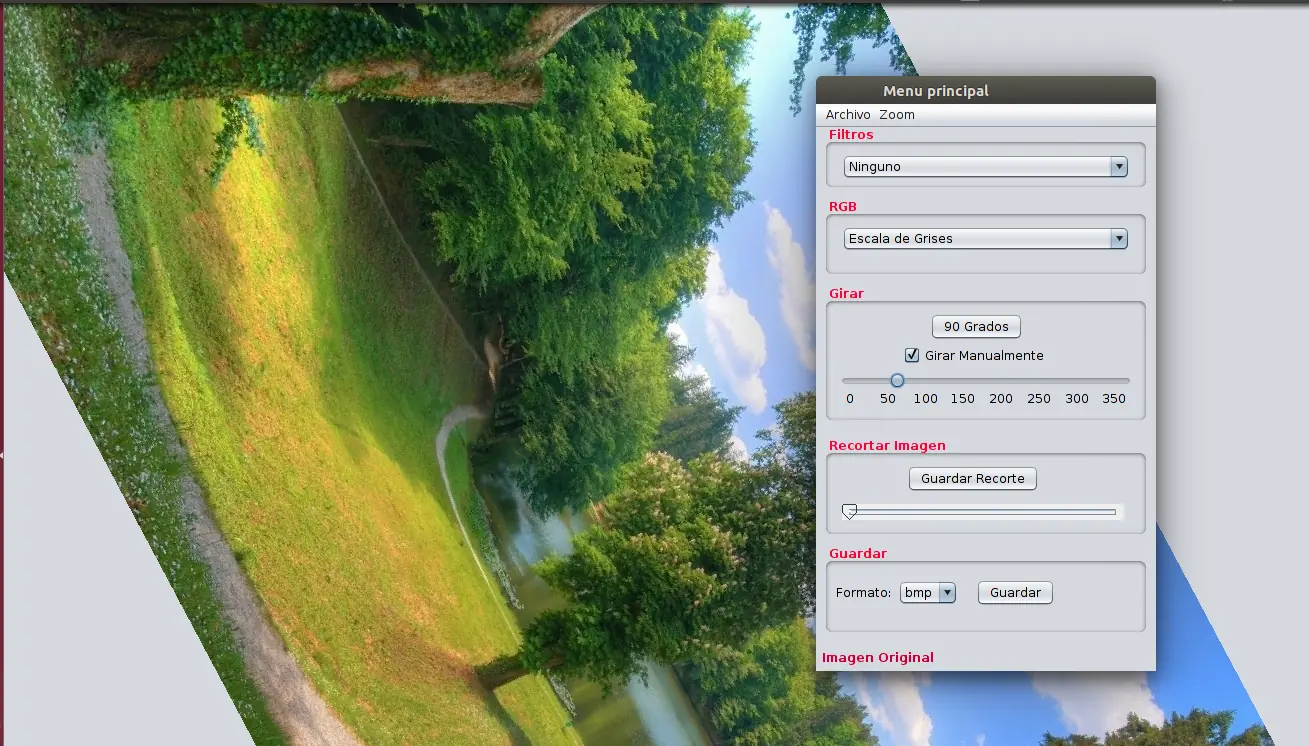The width and height of the screenshot is (1309, 746).
Task: Open the Zoom menu
Action: tap(897, 115)
